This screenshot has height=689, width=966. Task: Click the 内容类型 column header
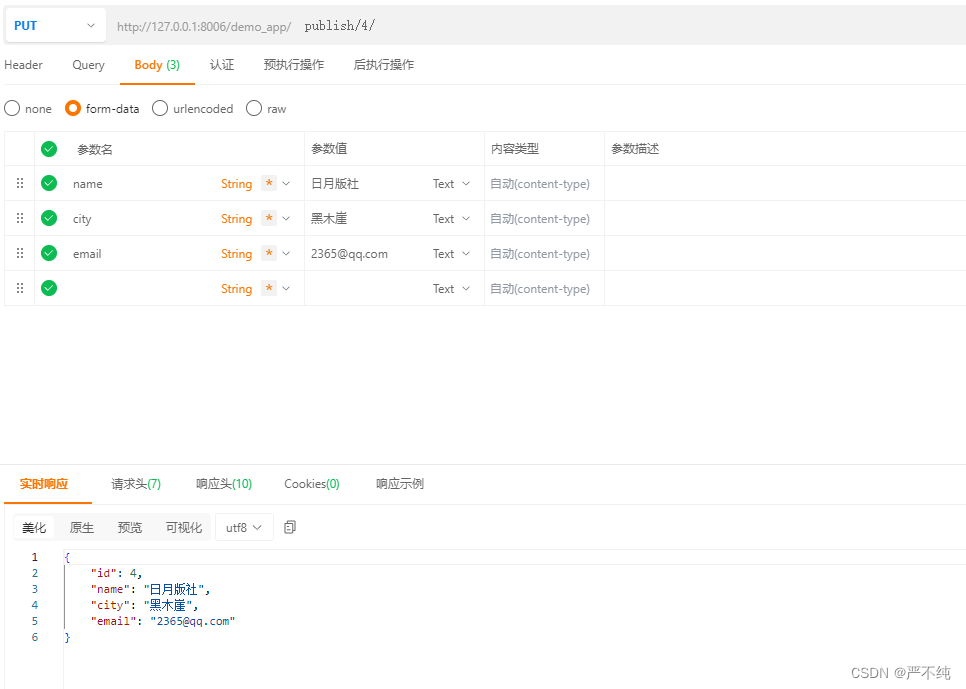(515, 149)
